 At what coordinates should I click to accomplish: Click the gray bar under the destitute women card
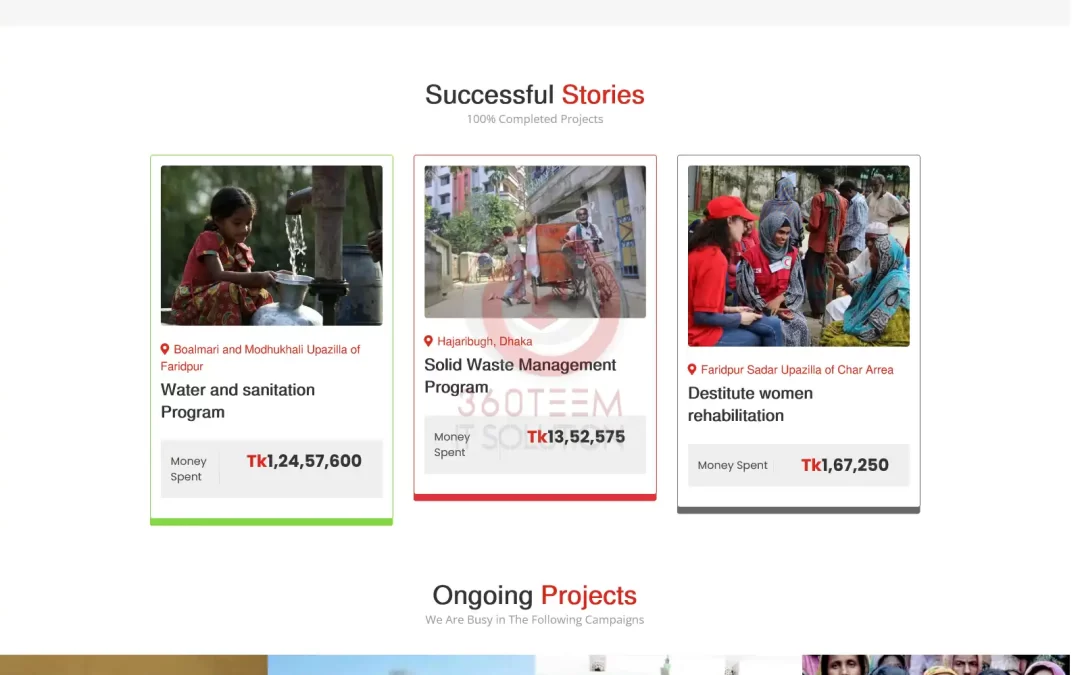pos(798,510)
